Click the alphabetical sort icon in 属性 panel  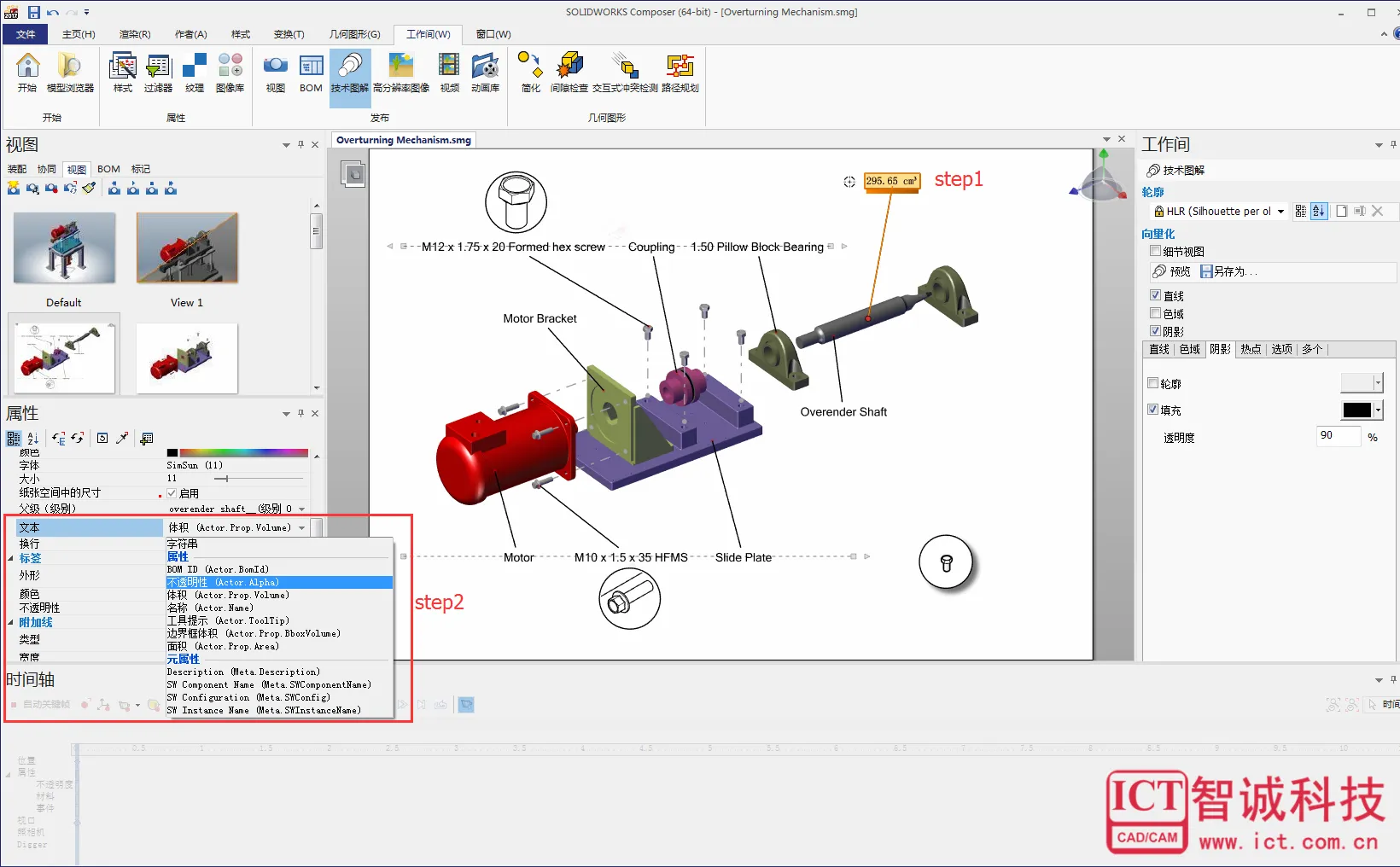32,438
